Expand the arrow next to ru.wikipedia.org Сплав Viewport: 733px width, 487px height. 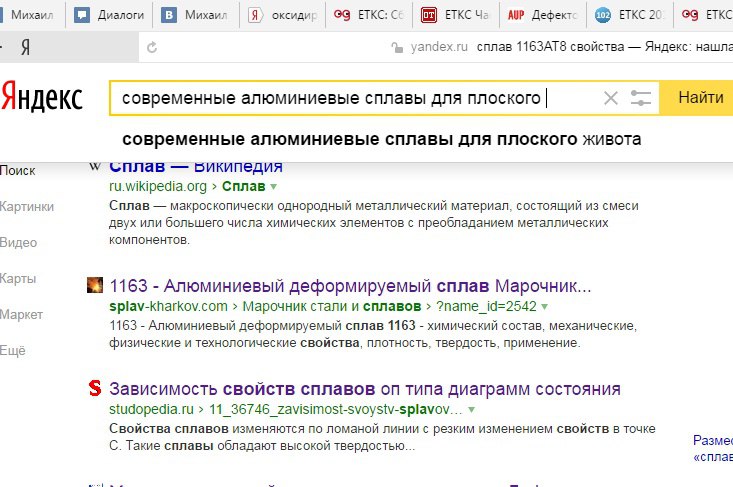click(x=273, y=186)
